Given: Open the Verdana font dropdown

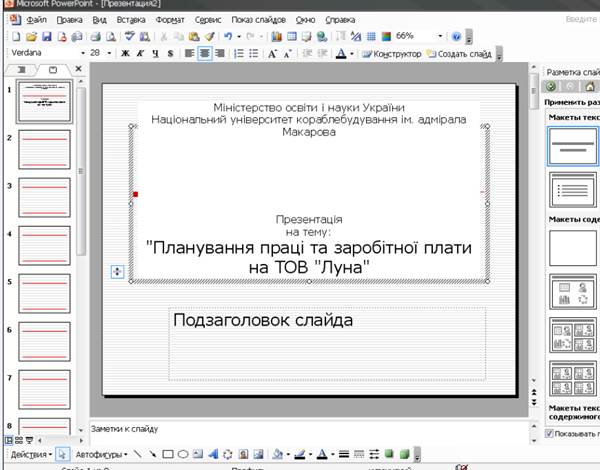Looking at the screenshot, I should [x=83, y=53].
